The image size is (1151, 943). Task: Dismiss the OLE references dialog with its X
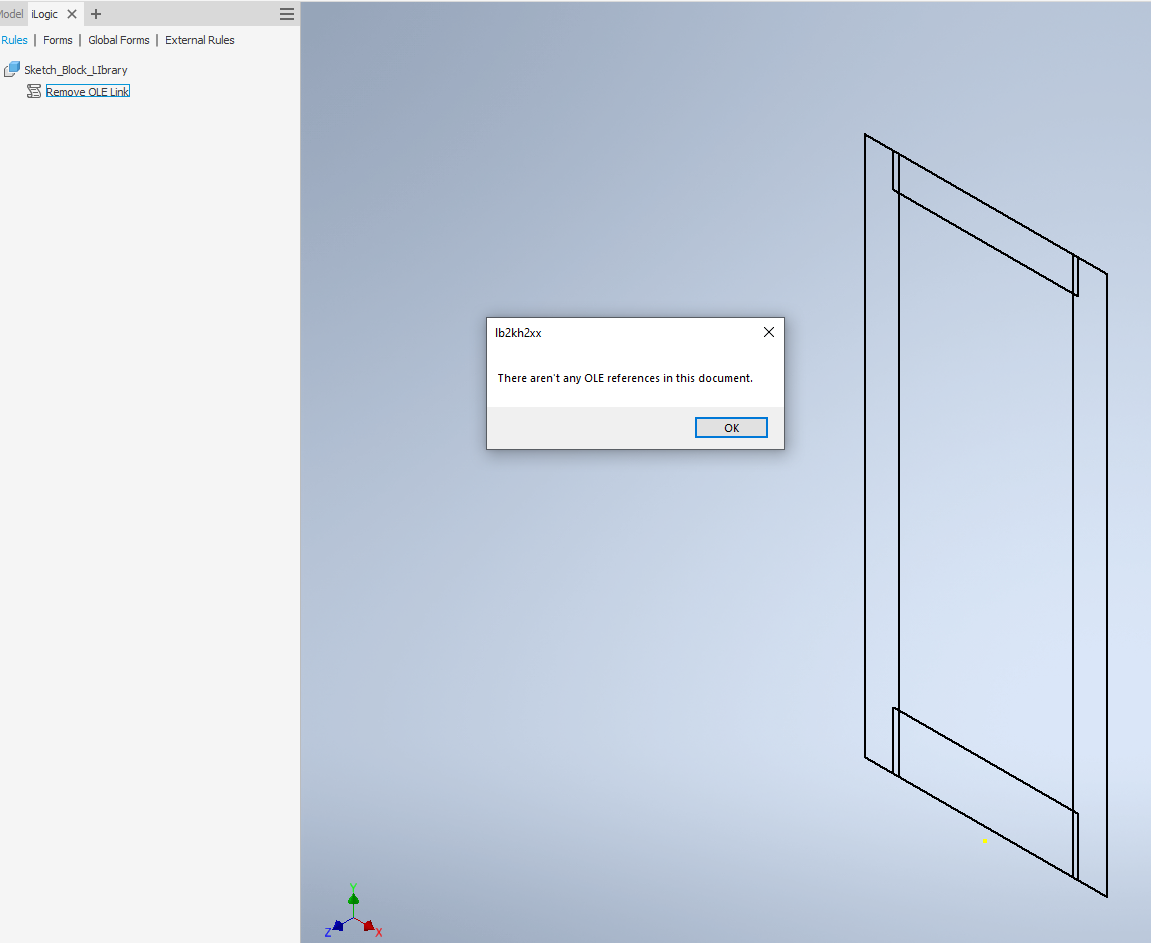[768, 332]
